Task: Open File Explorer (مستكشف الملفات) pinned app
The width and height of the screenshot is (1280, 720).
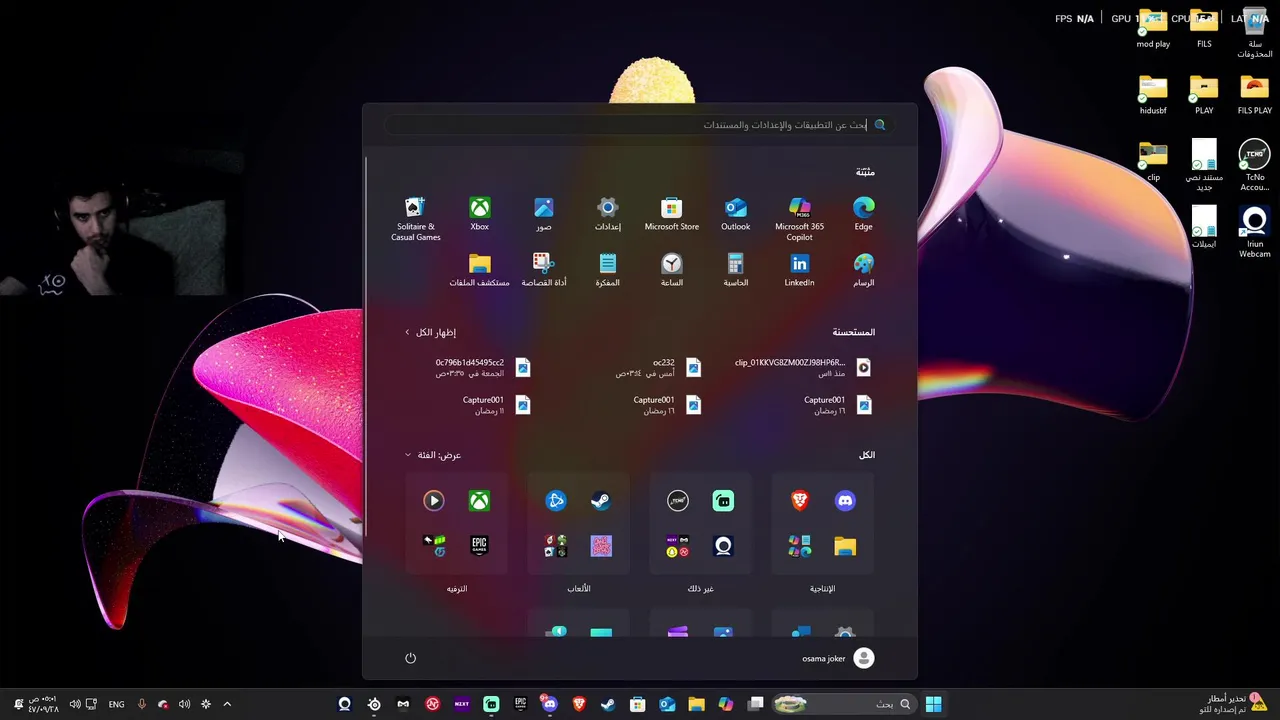Action: point(480,270)
